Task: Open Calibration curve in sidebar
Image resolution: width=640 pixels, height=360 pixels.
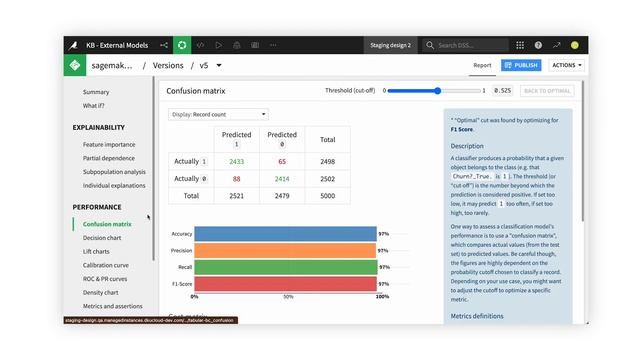Action: pos(106,265)
